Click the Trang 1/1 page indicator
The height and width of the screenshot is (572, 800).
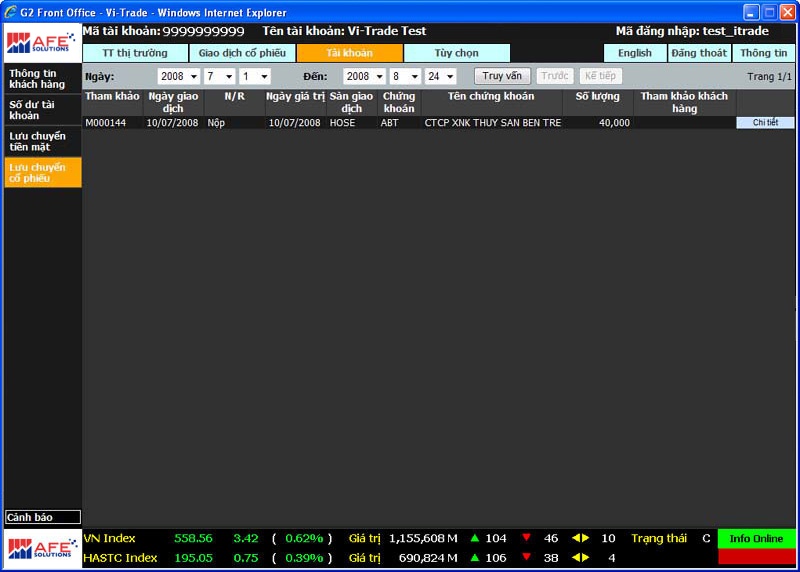point(769,77)
